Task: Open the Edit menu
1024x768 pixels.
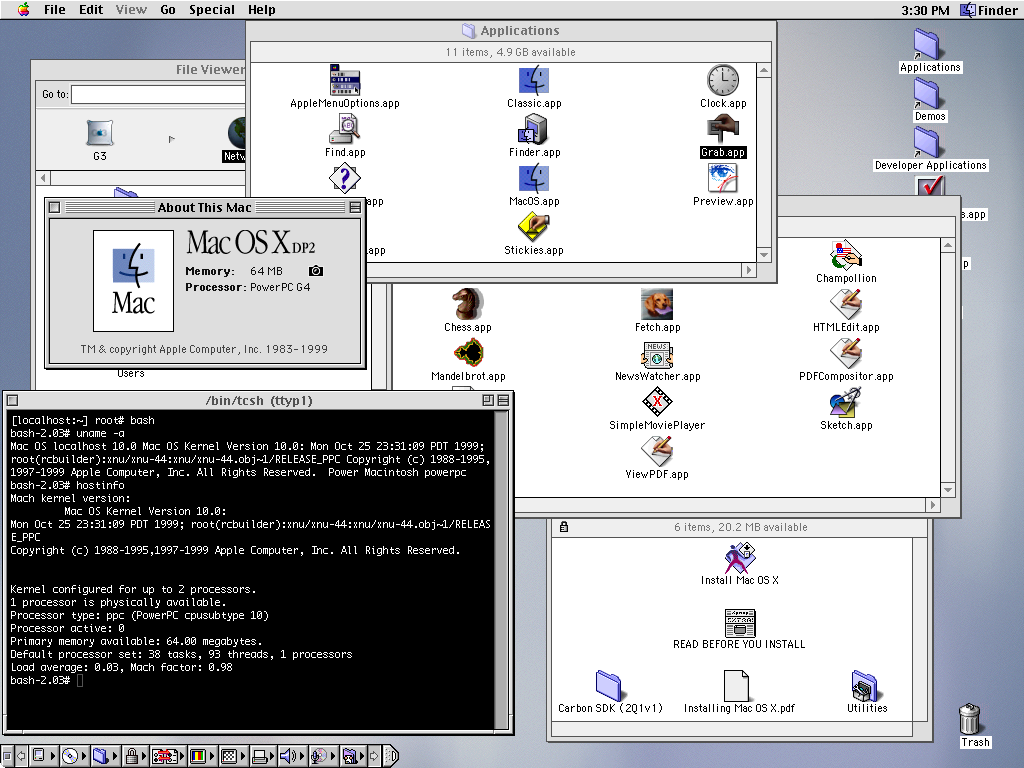Action: click(x=91, y=10)
